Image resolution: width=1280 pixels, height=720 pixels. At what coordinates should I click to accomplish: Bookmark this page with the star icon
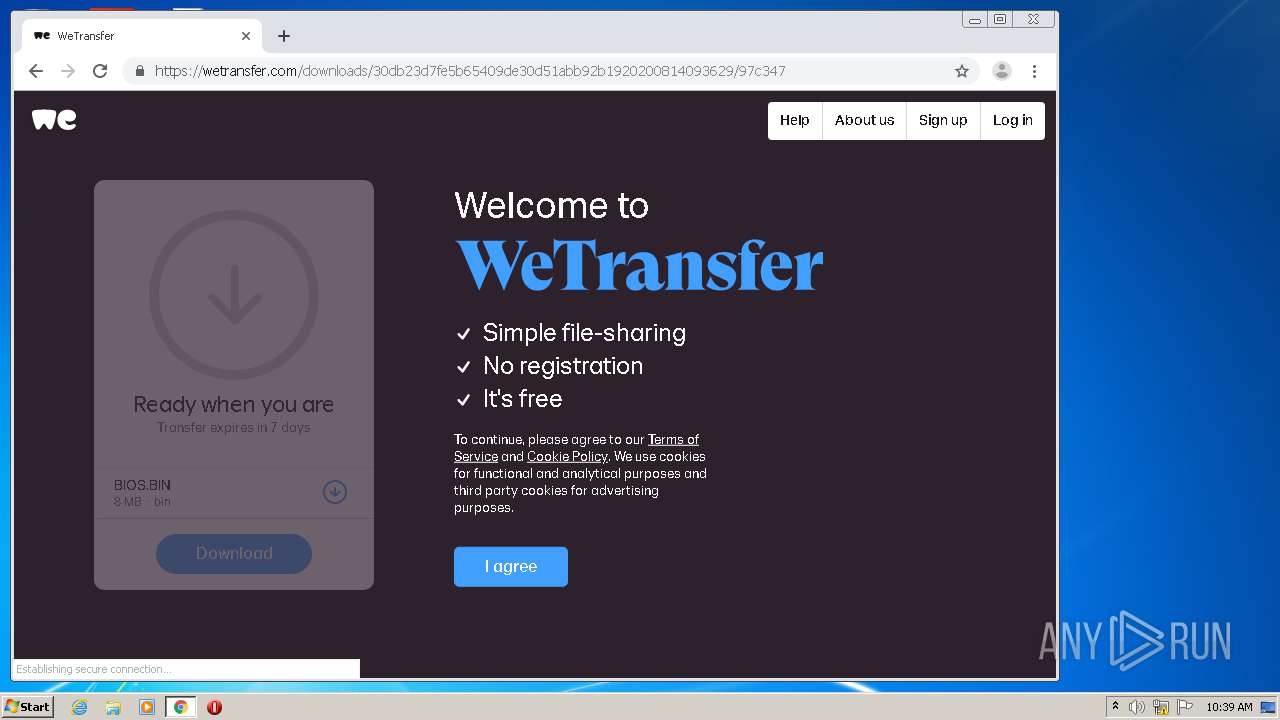[x=962, y=71]
